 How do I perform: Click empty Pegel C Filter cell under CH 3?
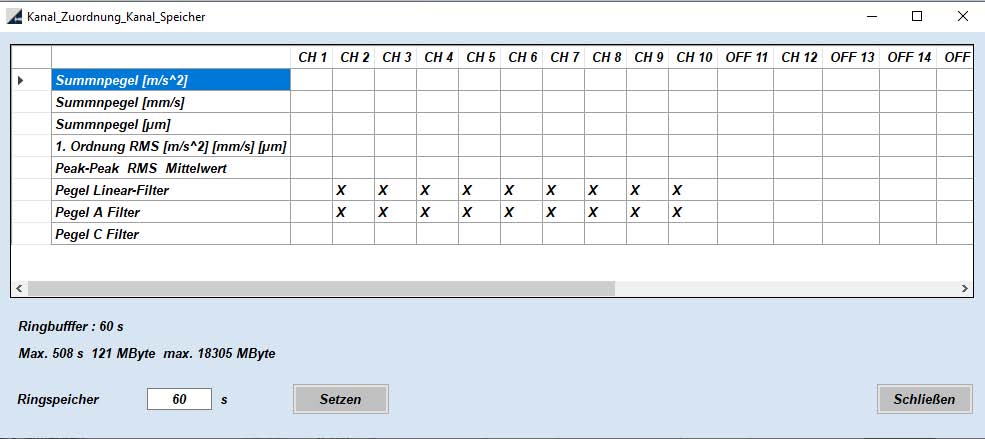(396, 234)
